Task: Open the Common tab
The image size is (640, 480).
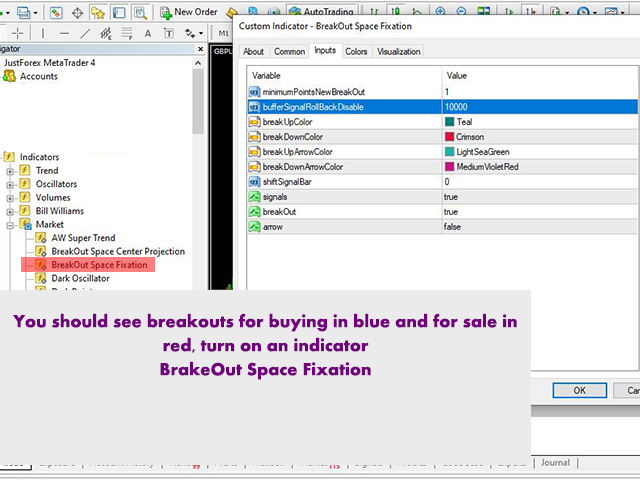Action: coord(289,51)
